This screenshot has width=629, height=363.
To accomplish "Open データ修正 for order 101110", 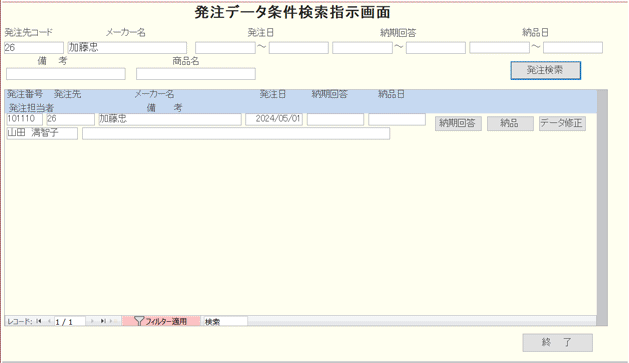I will [562, 123].
